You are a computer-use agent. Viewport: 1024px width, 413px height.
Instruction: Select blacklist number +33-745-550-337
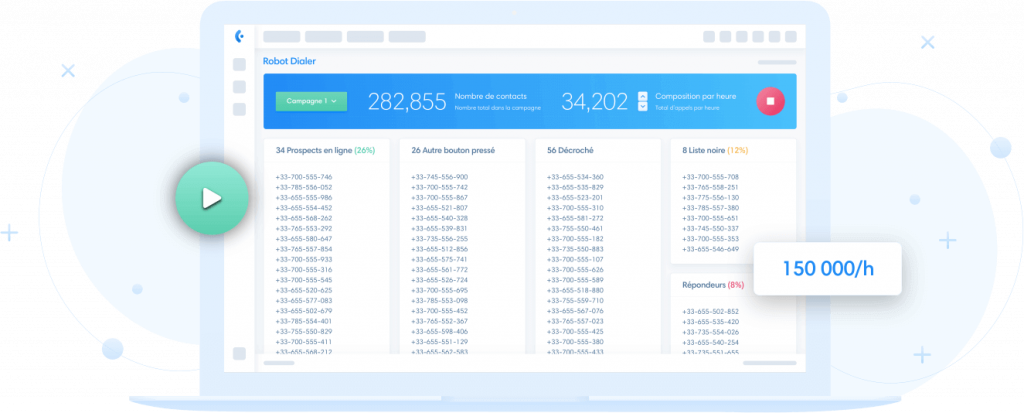pyautogui.click(x=711, y=229)
